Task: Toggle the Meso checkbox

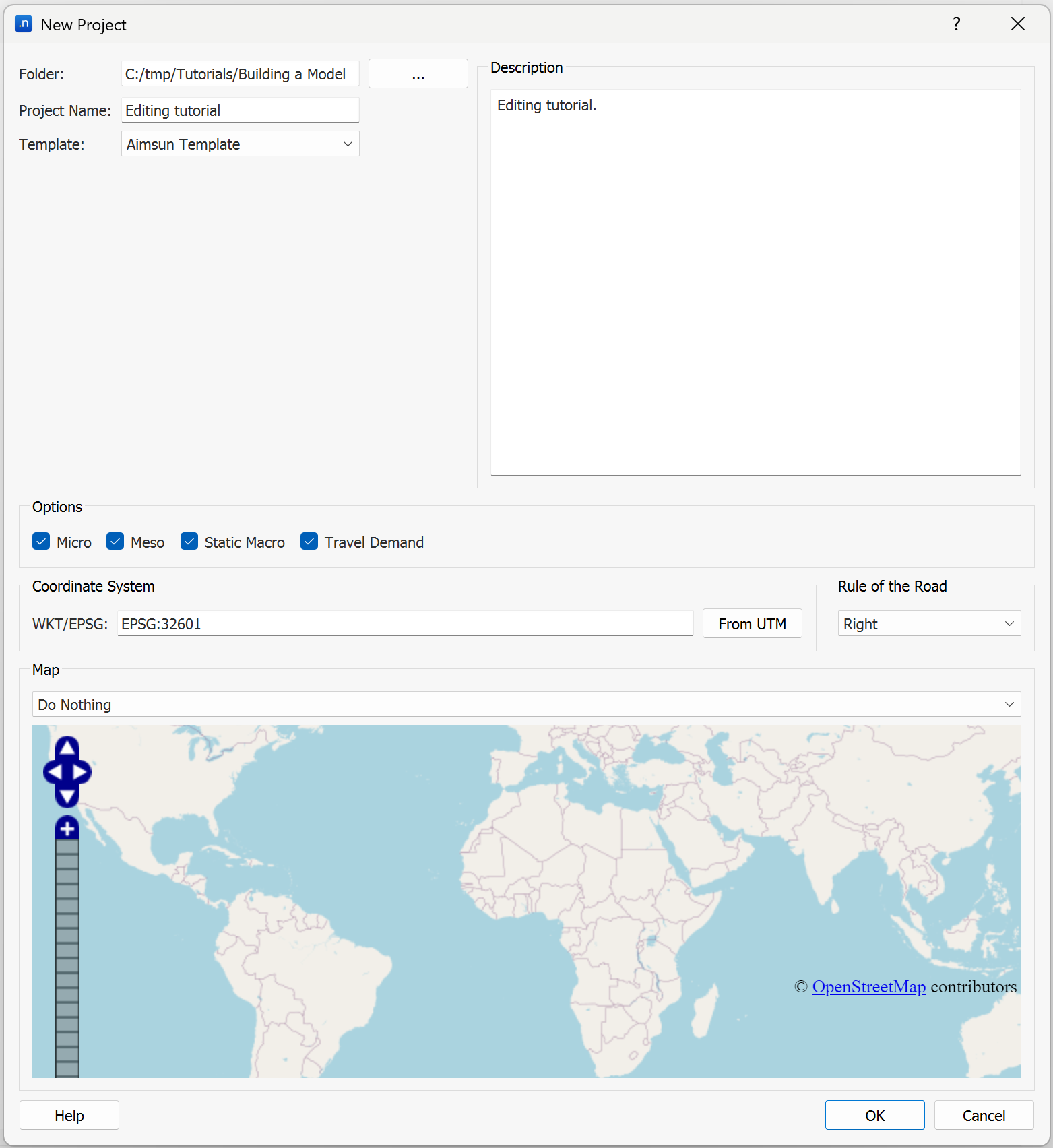Action: pyautogui.click(x=116, y=542)
